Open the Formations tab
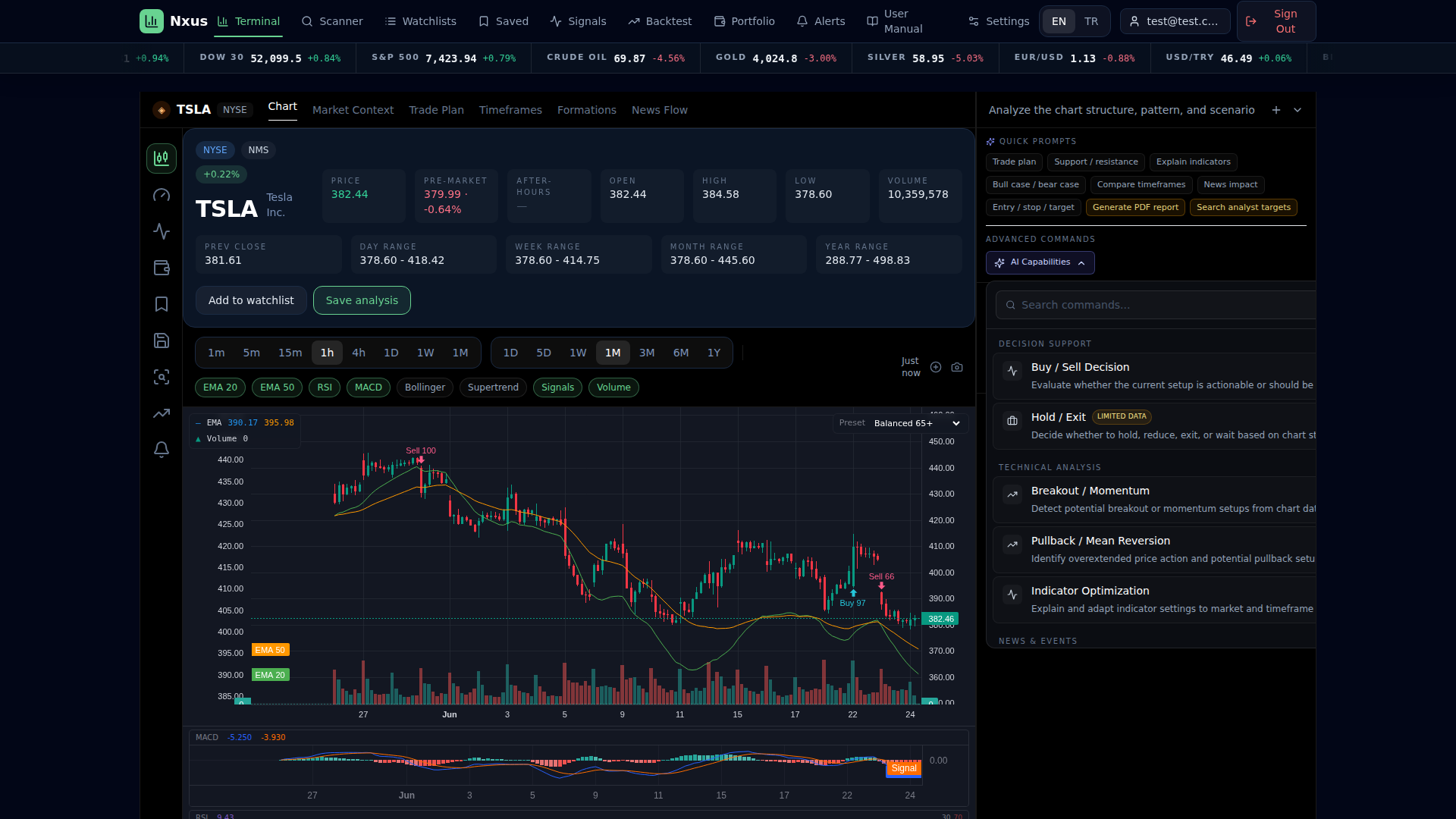Viewport: 1456px width, 819px height. click(x=587, y=110)
